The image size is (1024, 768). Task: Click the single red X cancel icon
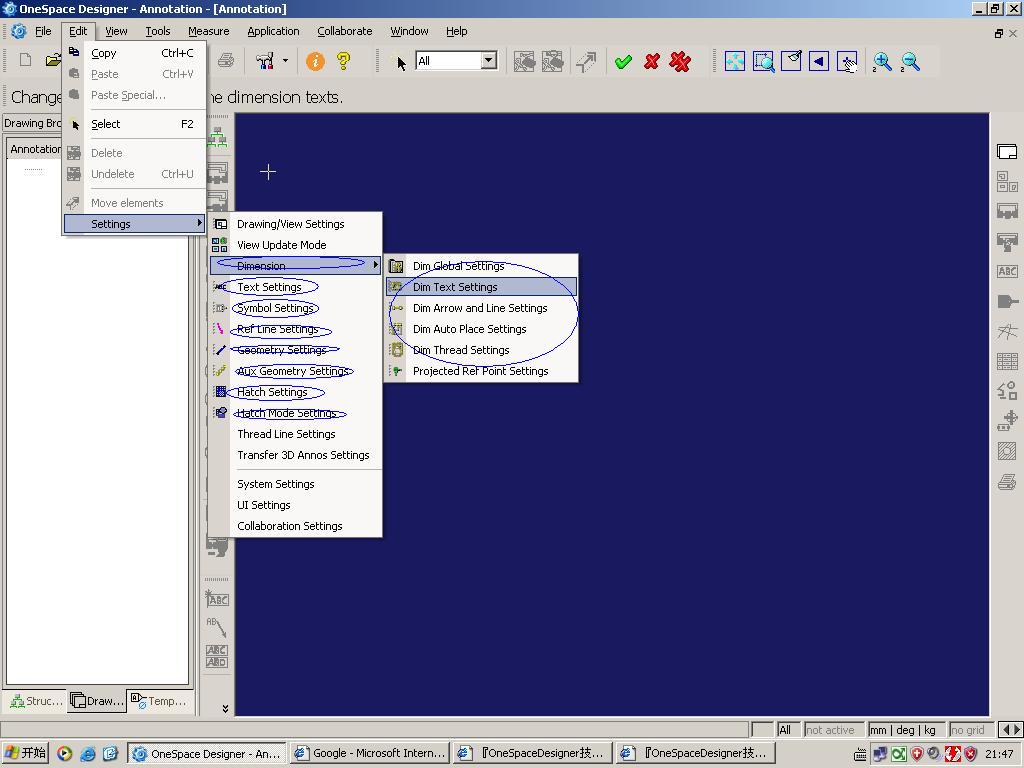pyautogui.click(x=652, y=62)
